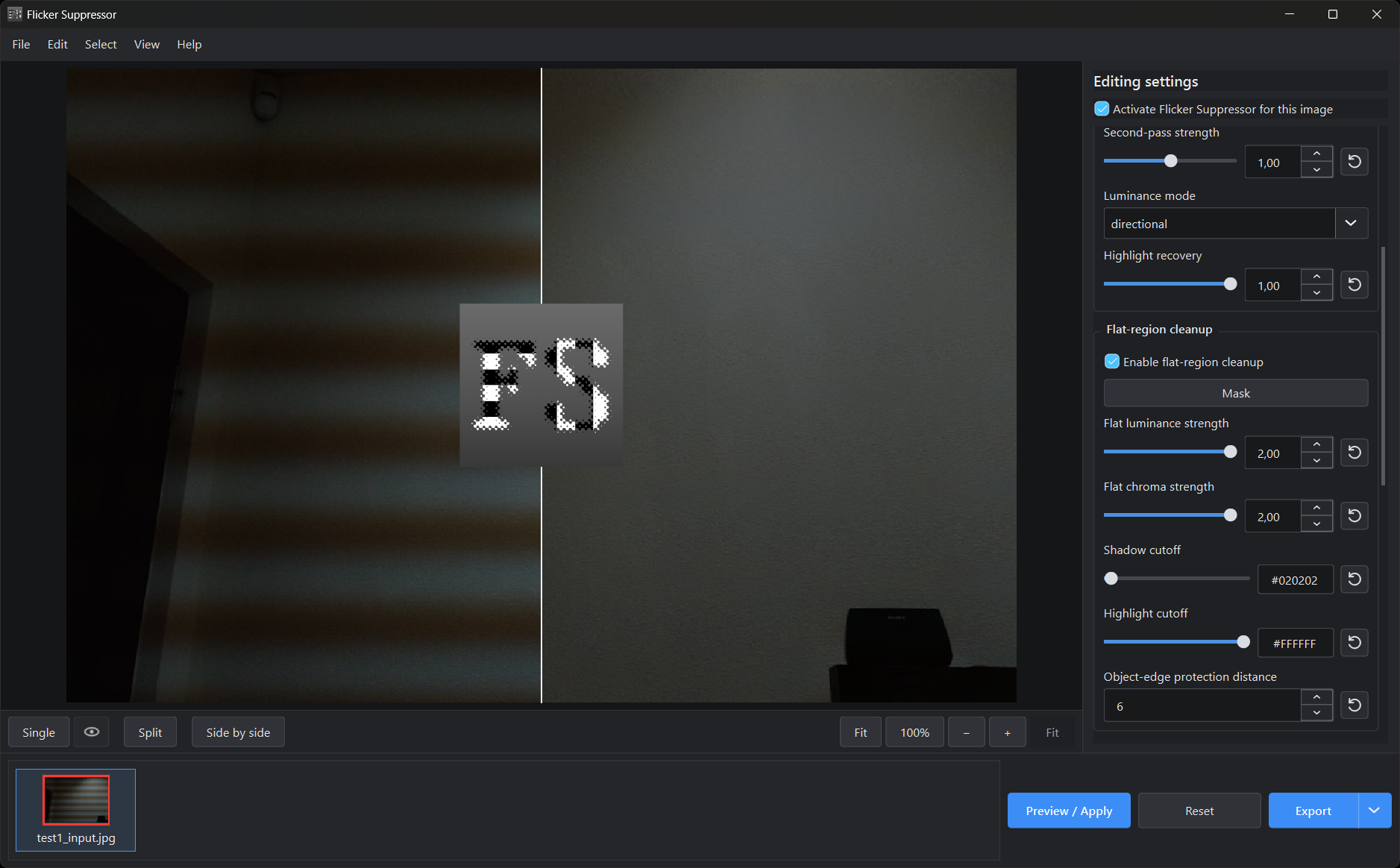1400x868 pixels.
Task: Reset Highlight cutoff color value
Action: point(1354,643)
